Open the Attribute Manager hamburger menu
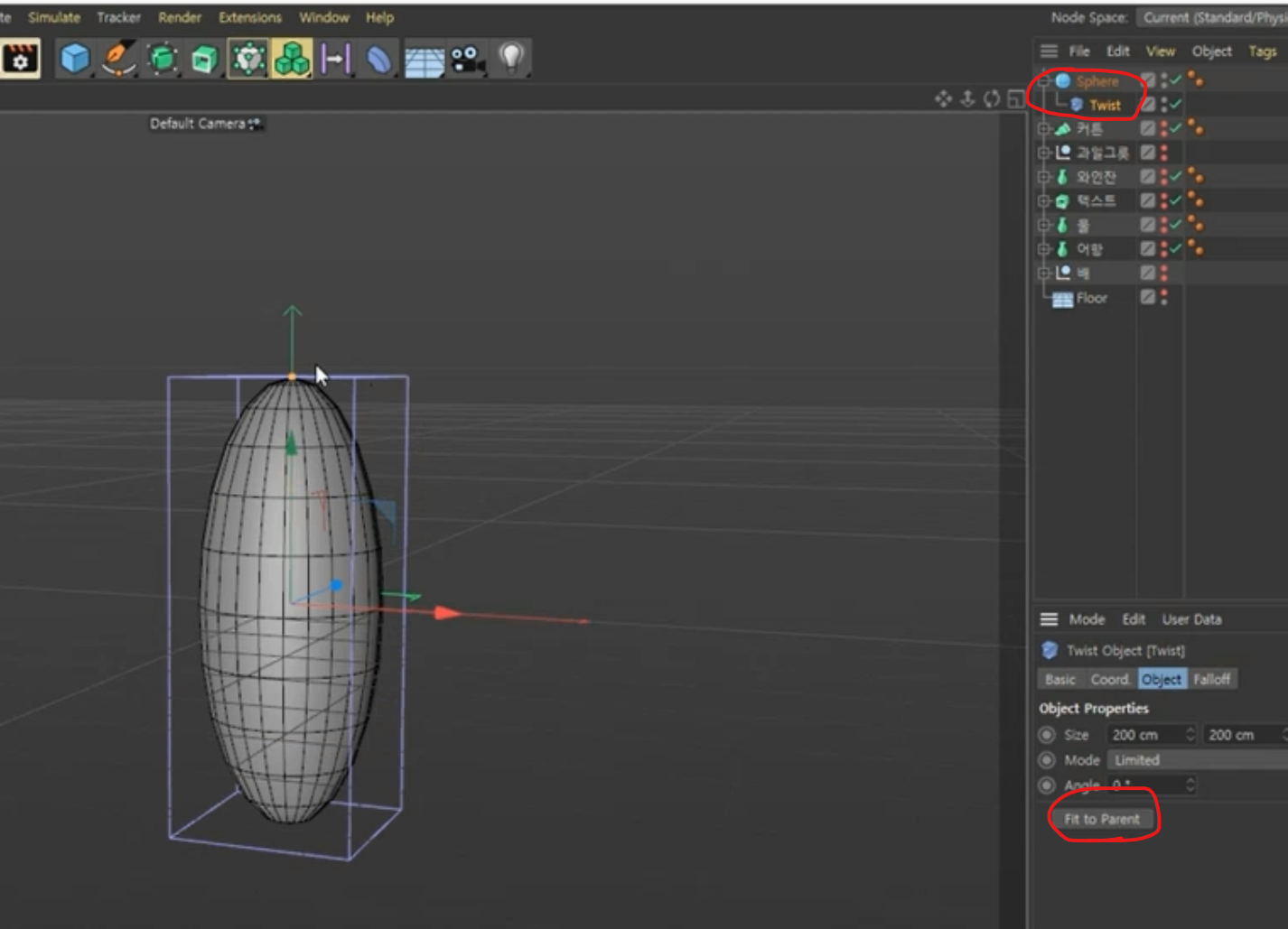This screenshot has height=929, width=1288. click(1049, 619)
